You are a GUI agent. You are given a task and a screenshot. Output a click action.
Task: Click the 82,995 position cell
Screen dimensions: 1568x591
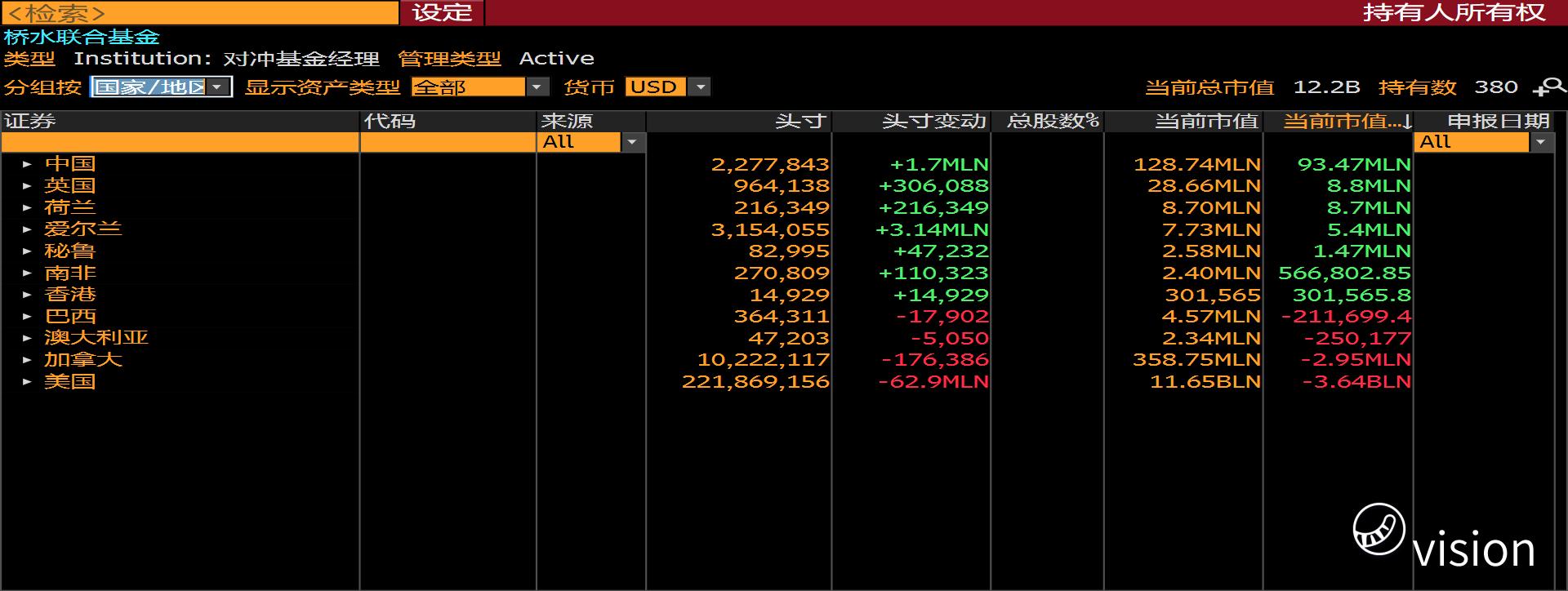[789, 251]
